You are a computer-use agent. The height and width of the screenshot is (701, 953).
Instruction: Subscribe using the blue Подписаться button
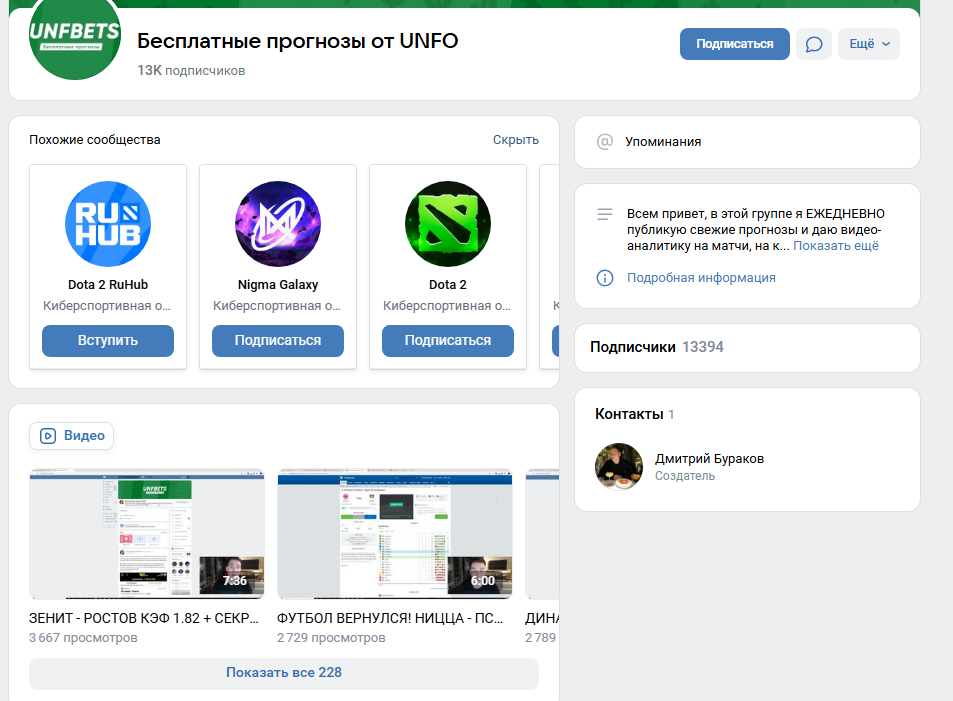pos(734,44)
